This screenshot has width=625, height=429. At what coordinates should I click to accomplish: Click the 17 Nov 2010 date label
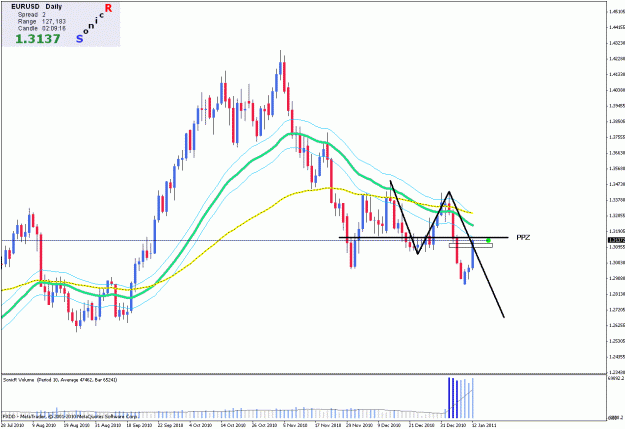(x=327, y=425)
